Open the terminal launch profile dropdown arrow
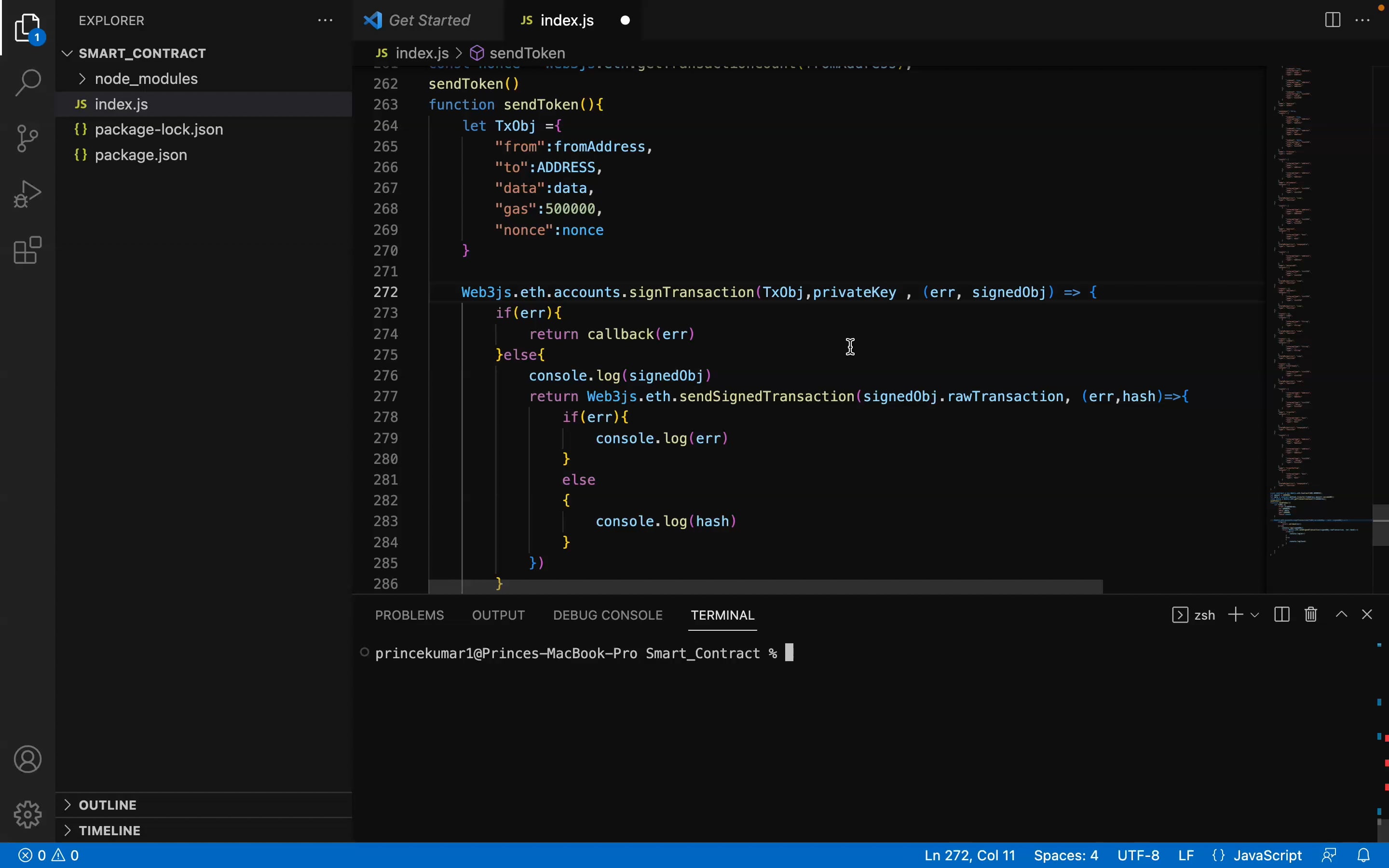 tap(1255, 615)
